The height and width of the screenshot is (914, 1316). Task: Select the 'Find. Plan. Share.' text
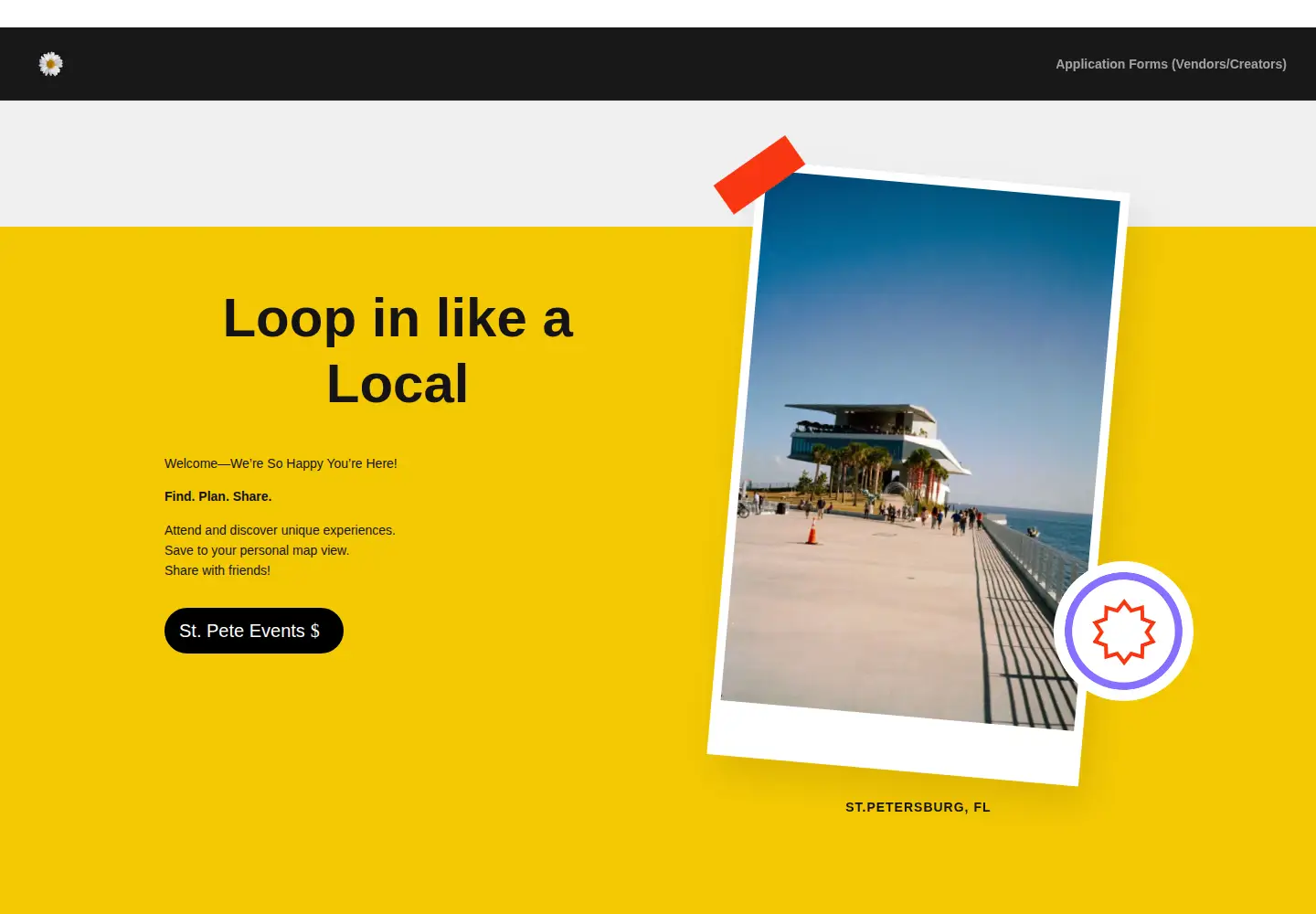(x=218, y=496)
